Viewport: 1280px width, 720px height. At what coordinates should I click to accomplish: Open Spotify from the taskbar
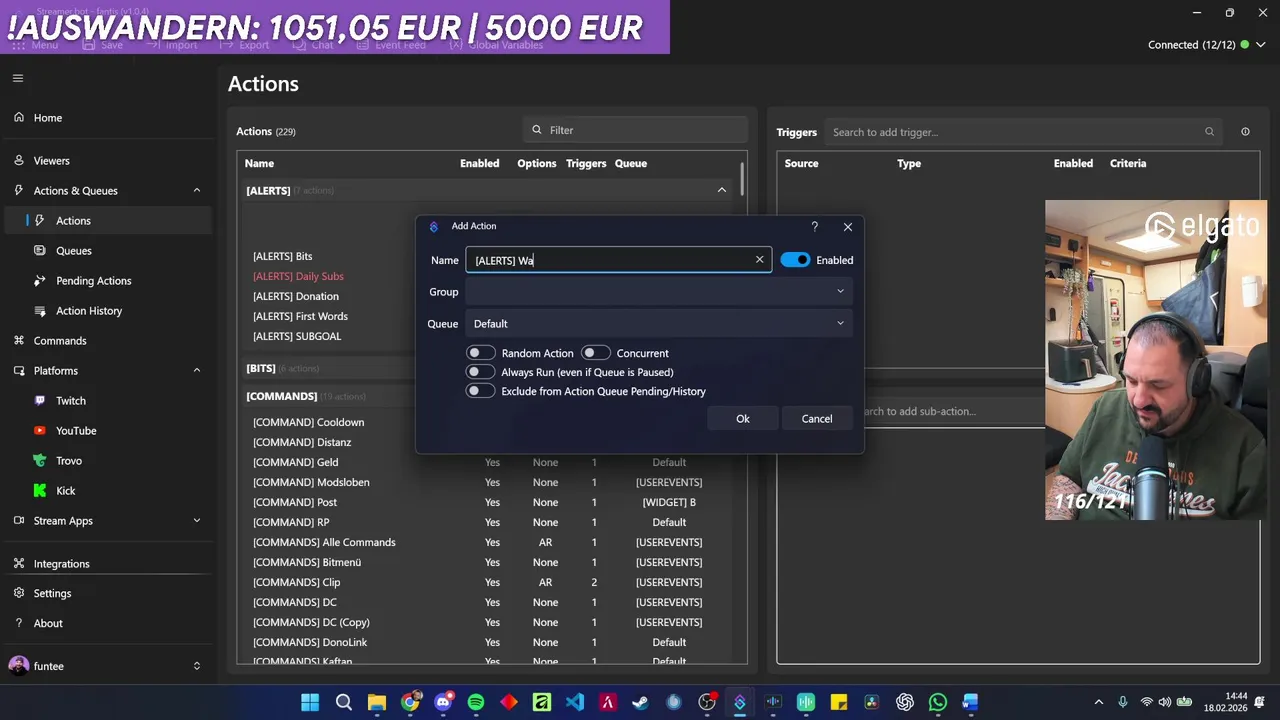tap(476, 702)
